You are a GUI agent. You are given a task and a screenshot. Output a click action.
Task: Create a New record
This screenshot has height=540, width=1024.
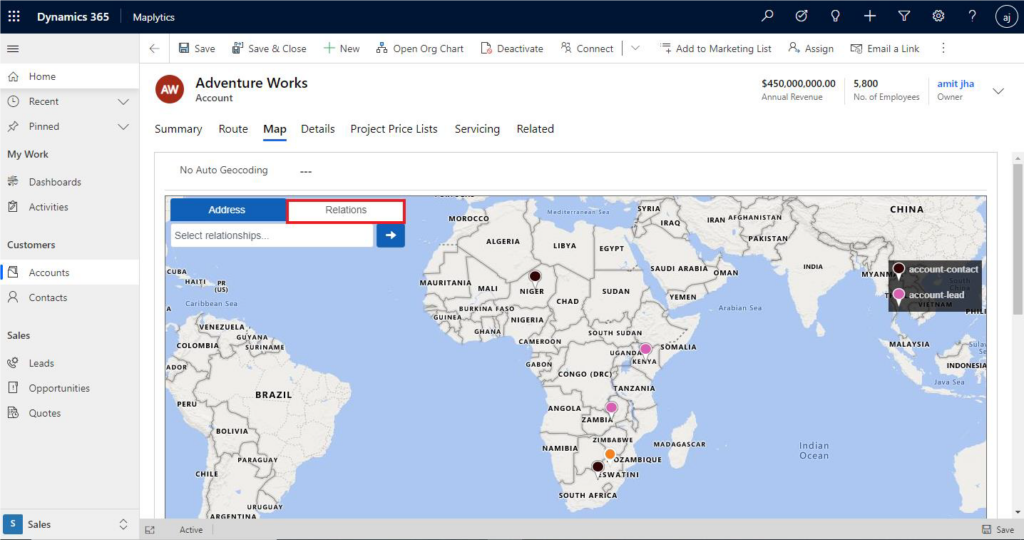(x=342, y=48)
